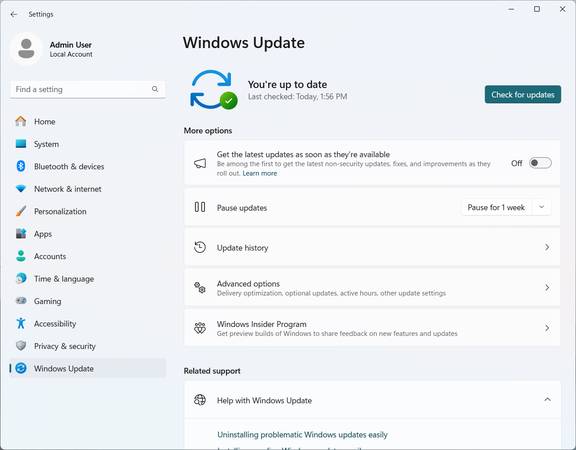Open Uninstalling problematic Windows updates easily link
This screenshot has width=576, height=450.
tap(302, 435)
